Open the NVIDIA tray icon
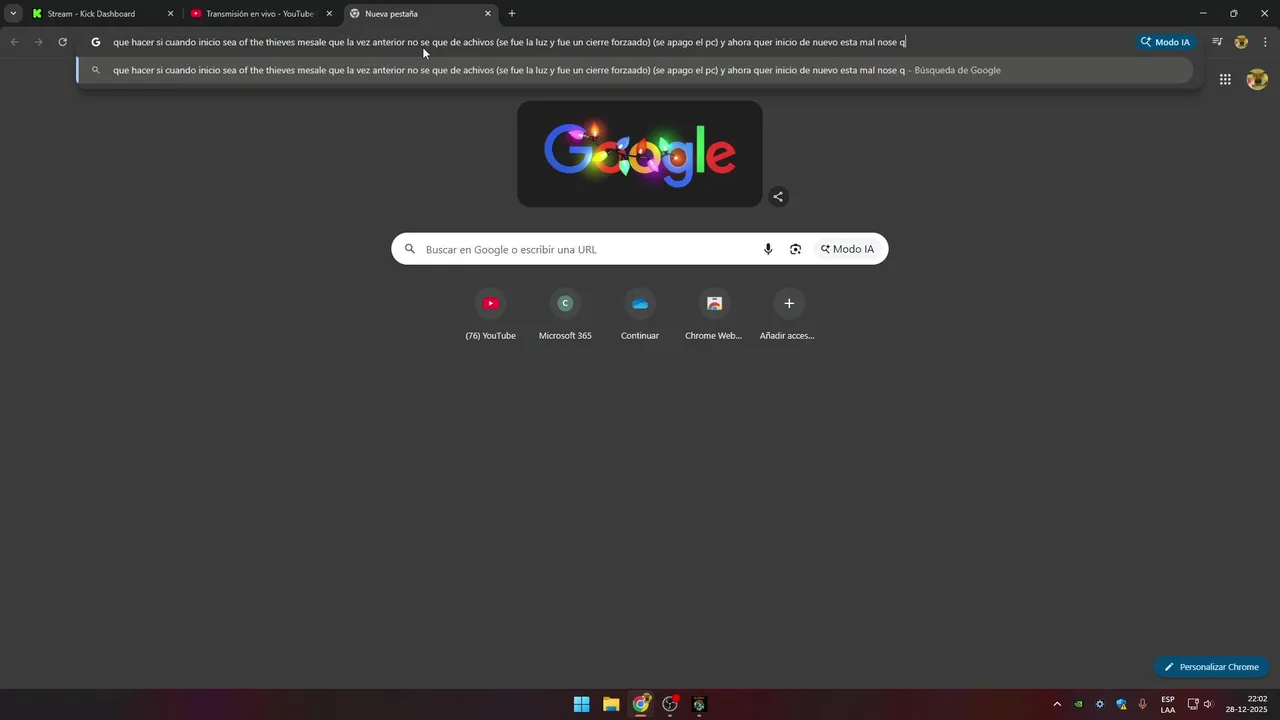 (x=1078, y=704)
